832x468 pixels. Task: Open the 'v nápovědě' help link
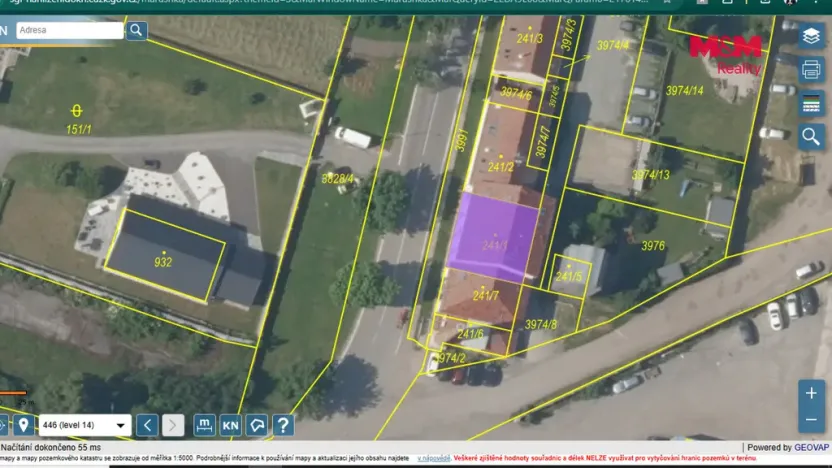(x=434, y=458)
